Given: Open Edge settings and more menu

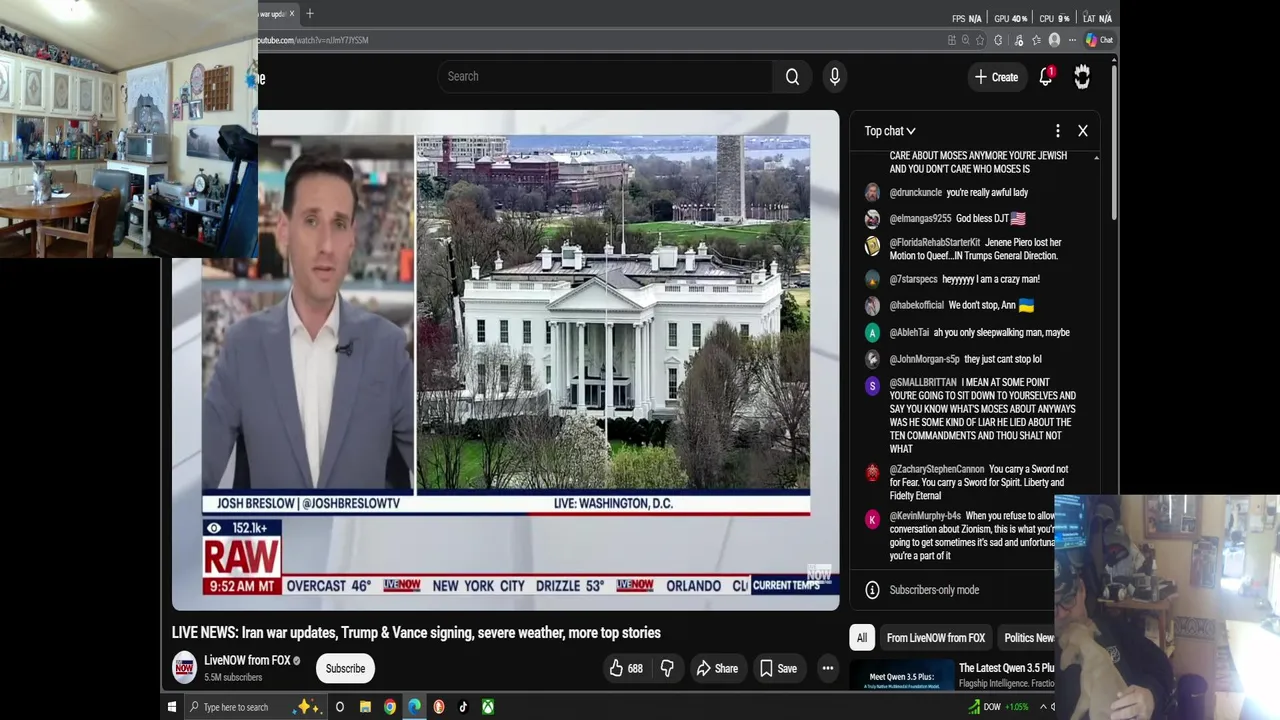Looking at the screenshot, I should click(x=1072, y=40).
